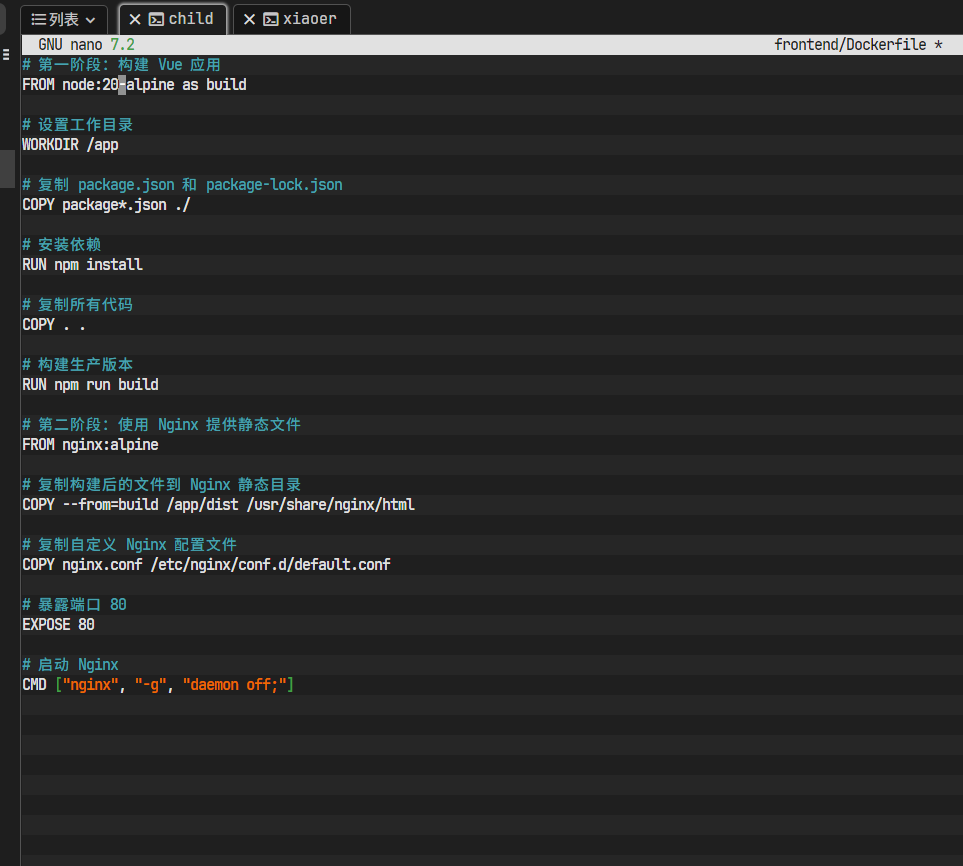Click comment '# 暴露端口 80'
The image size is (963, 866).
point(74,605)
